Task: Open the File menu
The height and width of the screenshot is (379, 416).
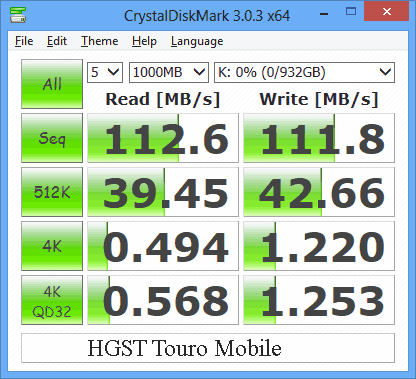Action: pyautogui.click(x=24, y=41)
